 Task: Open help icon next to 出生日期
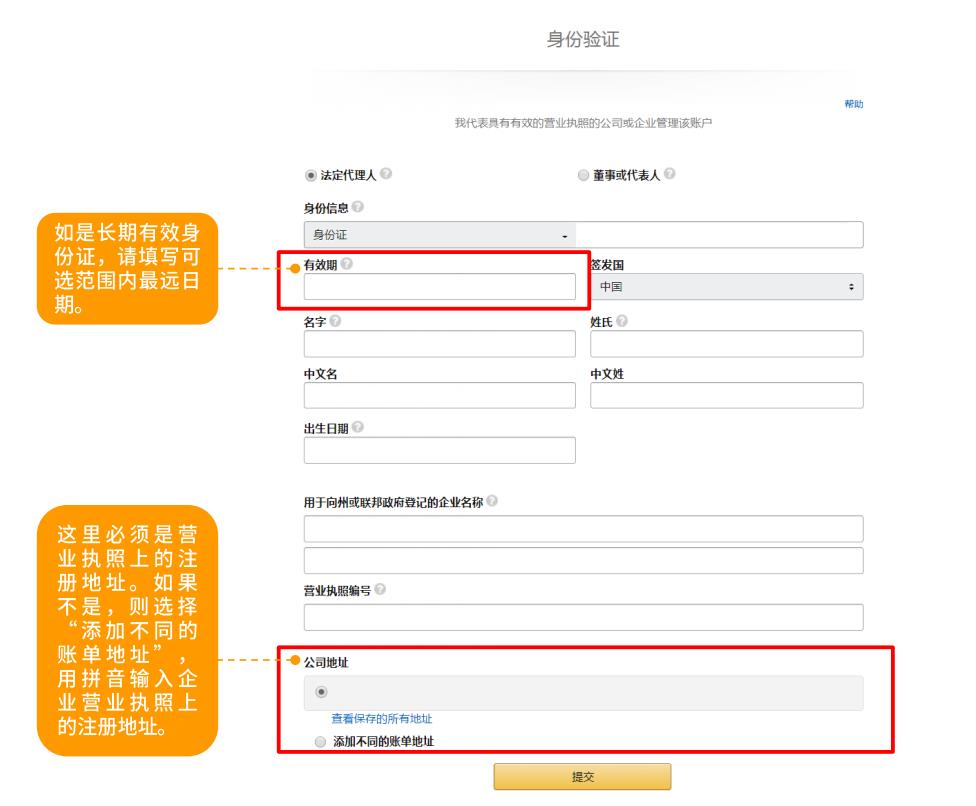pos(359,428)
